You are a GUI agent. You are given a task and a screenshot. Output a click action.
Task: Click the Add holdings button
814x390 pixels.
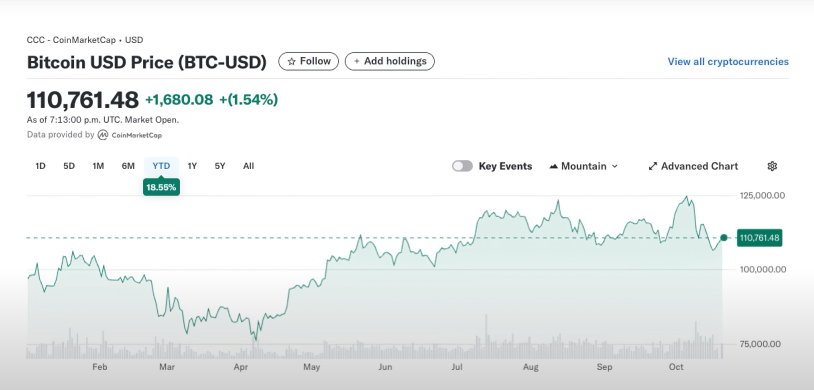pyautogui.click(x=390, y=61)
